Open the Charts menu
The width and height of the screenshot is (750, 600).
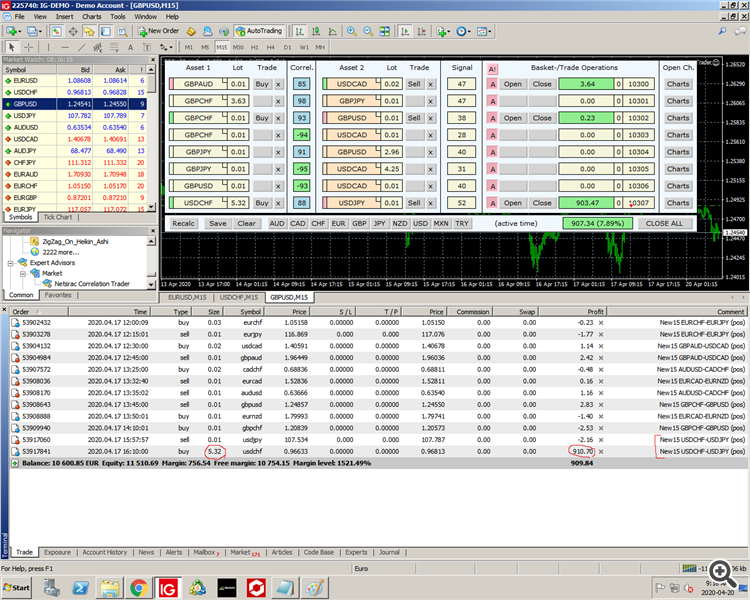[x=91, y=17]
